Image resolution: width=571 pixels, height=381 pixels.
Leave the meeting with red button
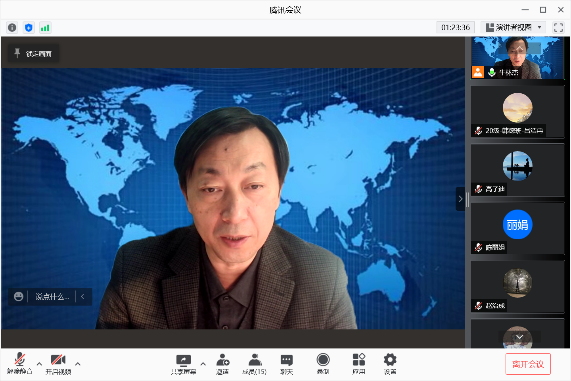[528, 364]
